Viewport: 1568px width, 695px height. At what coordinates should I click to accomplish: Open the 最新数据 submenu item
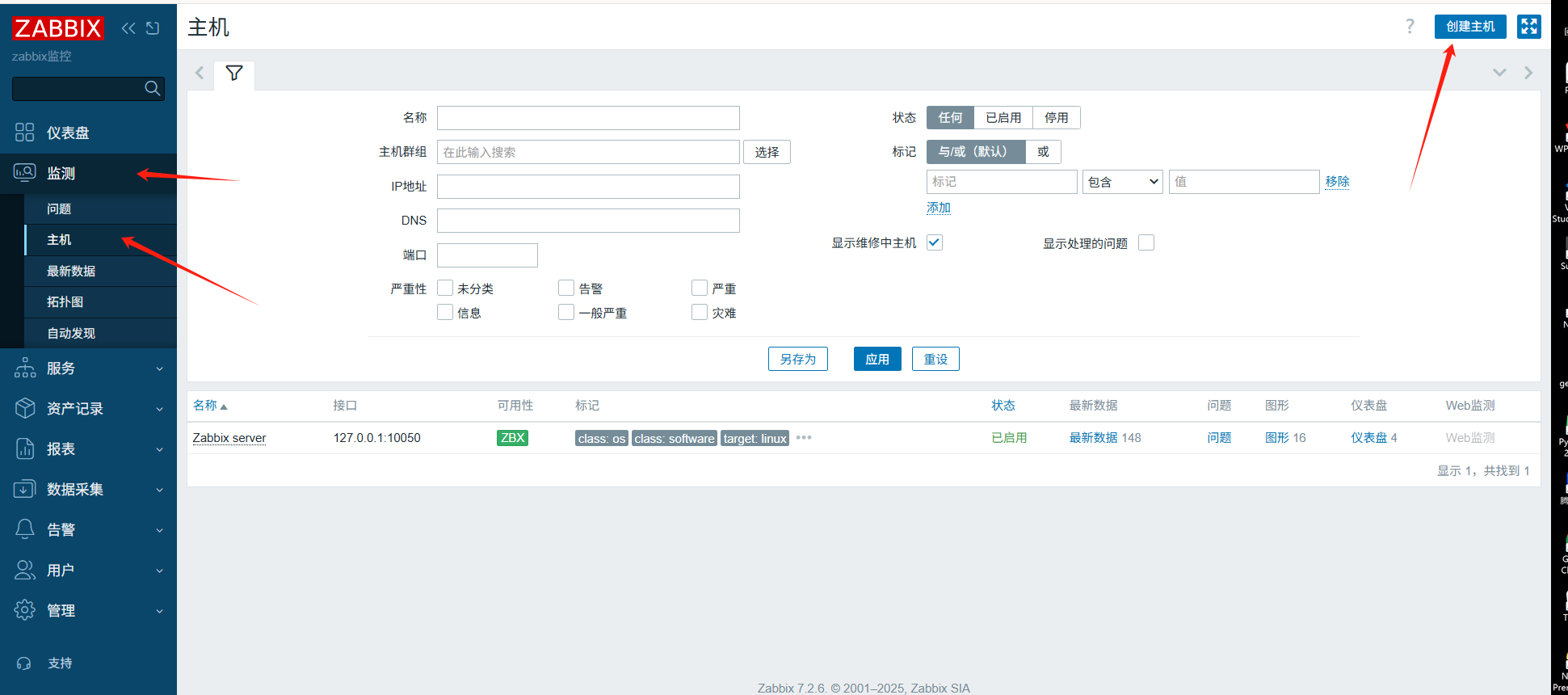point(100,272)
